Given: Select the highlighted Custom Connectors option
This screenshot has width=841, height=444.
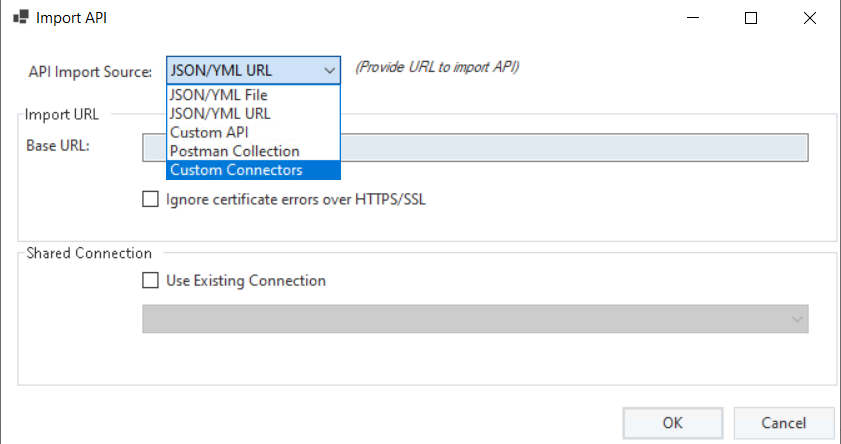Looking at the screenshot, I should tap(253, 170).
